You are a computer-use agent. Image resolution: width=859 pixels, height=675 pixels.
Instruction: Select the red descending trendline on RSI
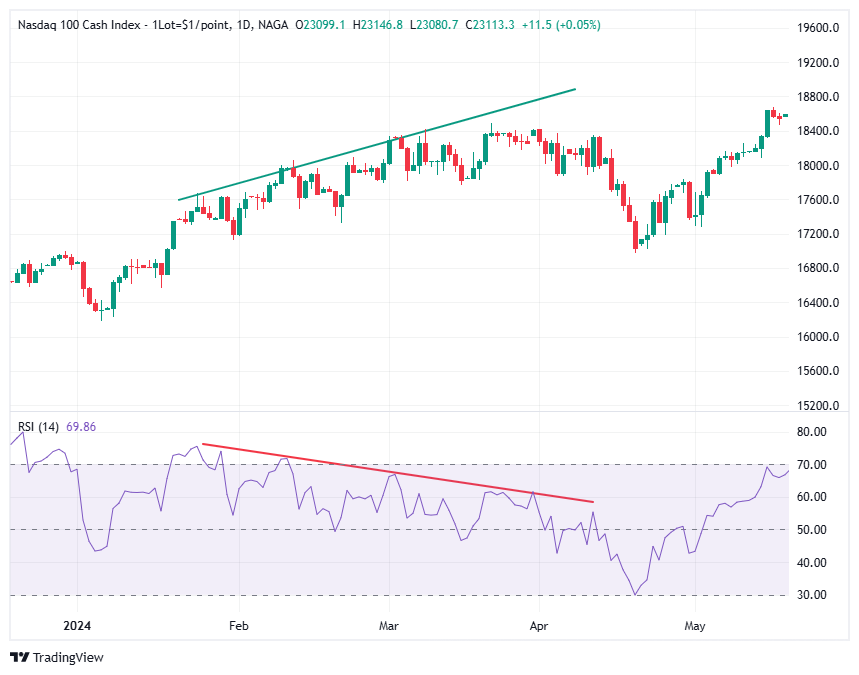click(398, 472)
